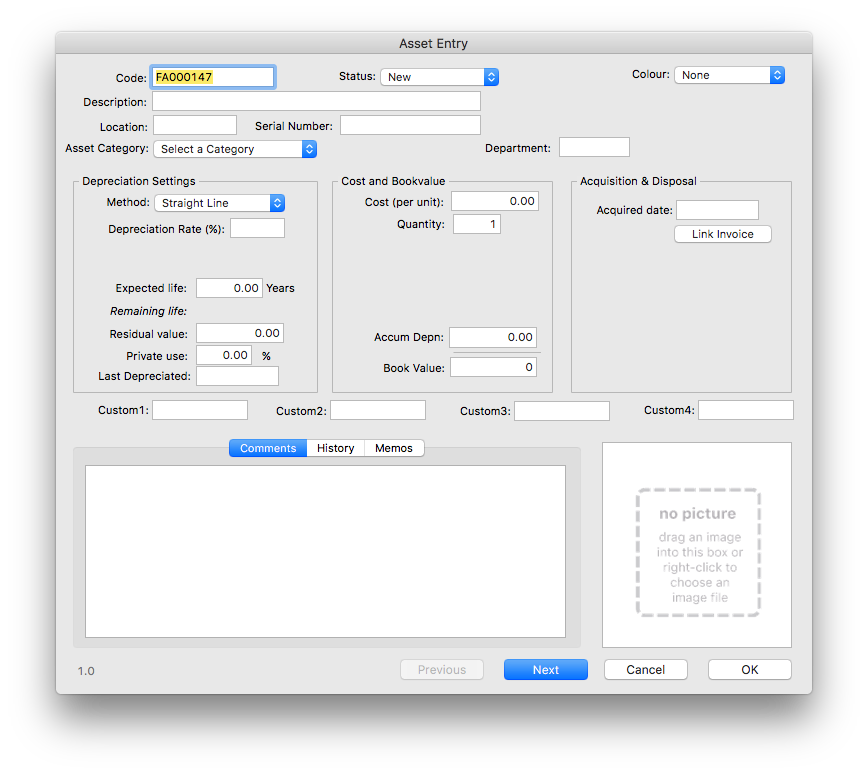Click the Residual value field
This screenshot has width=868, height=774.
(x=240, y=333)
